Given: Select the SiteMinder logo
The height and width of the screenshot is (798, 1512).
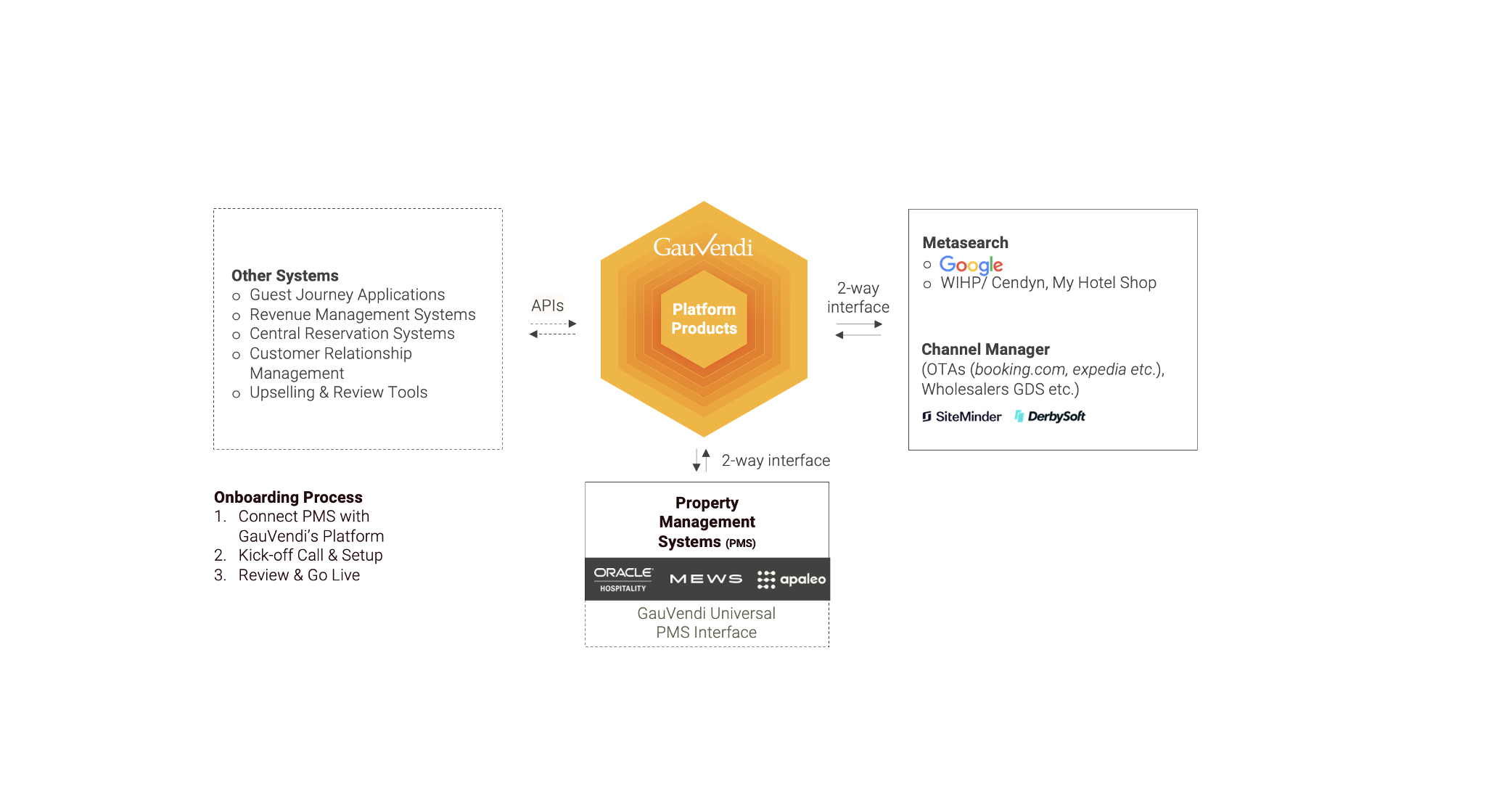Looking at the screenshot, I should (x=961, y=416).
